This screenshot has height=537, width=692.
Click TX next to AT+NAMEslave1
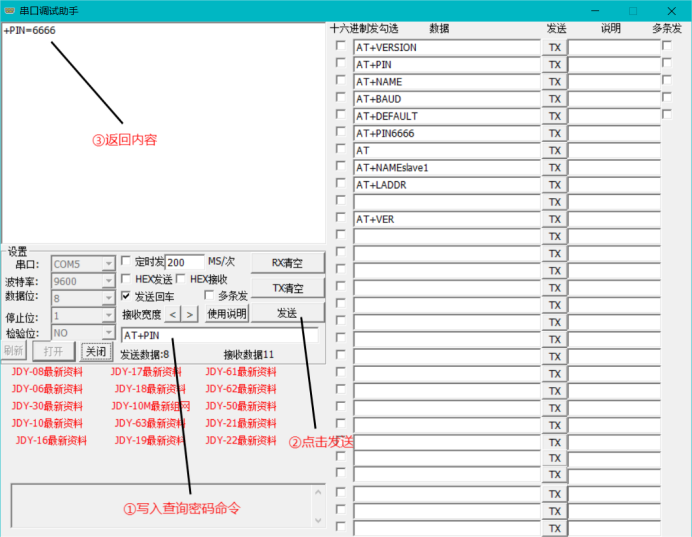pyautogui.click(x=554, y=168)
